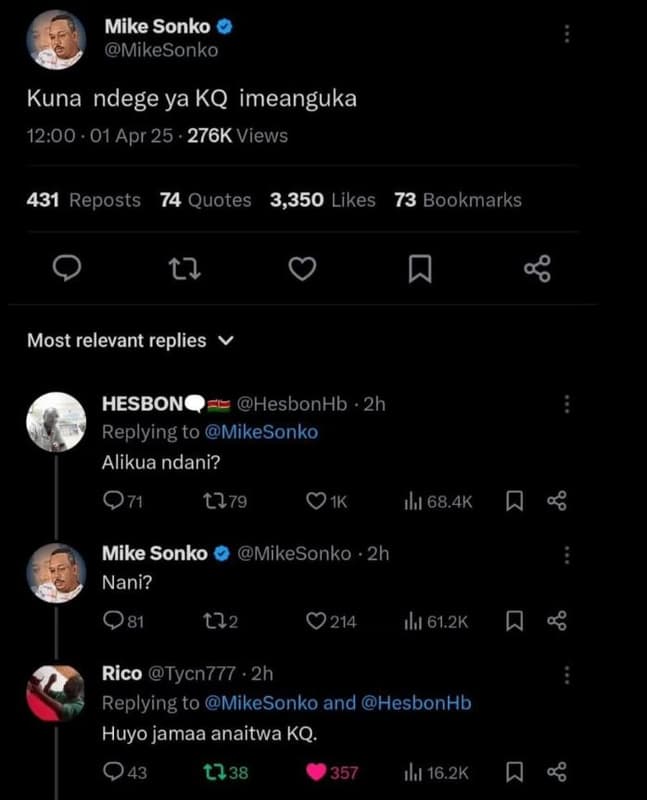The image size is (647, 800).
Task: Expand the 'Most relevant replies' sorting dropdown
Action: pyautogui.click(x=130, y=340)
